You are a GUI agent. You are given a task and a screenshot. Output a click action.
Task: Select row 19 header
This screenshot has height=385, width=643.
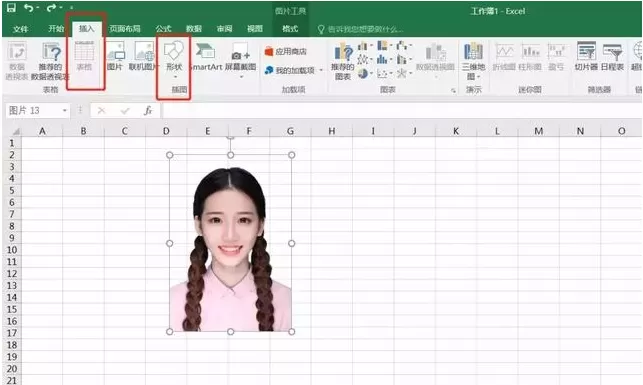12,357
